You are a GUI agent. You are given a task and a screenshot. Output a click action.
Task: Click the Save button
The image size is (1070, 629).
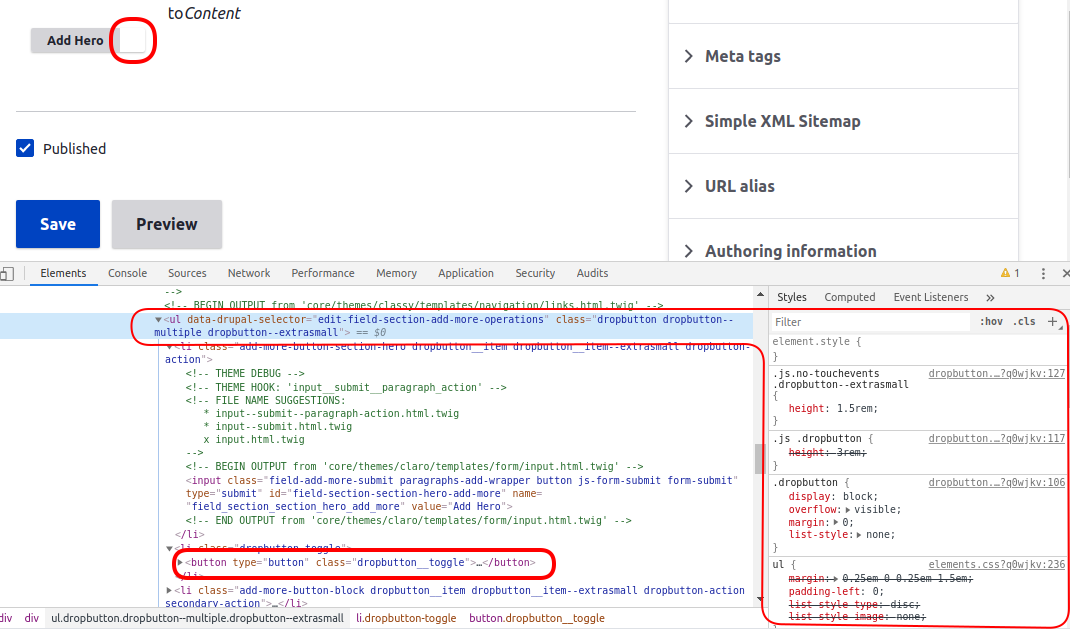click(57, 224)
